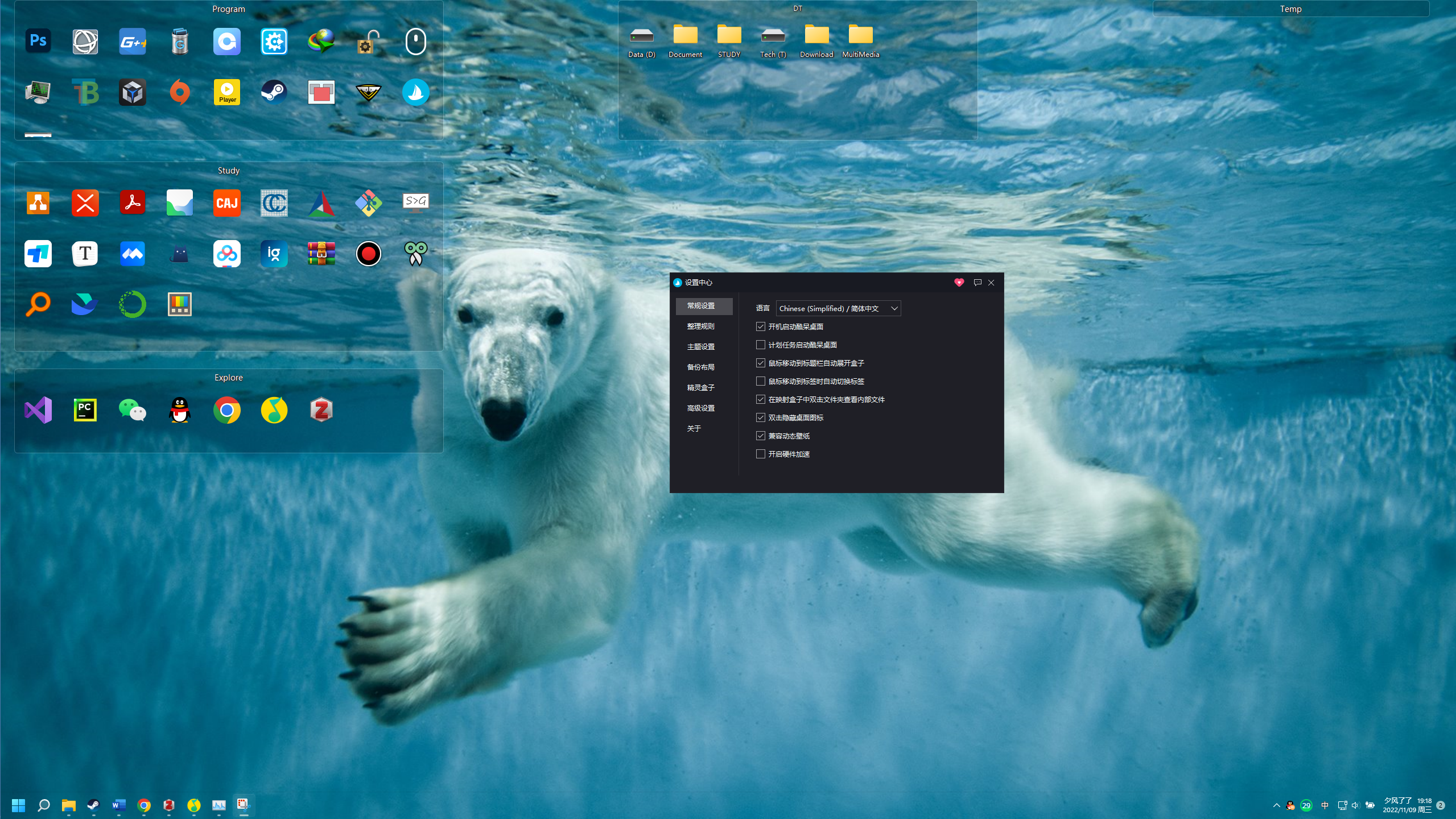Show hidden system tray icons chevron

click(x=1276, y=805)
